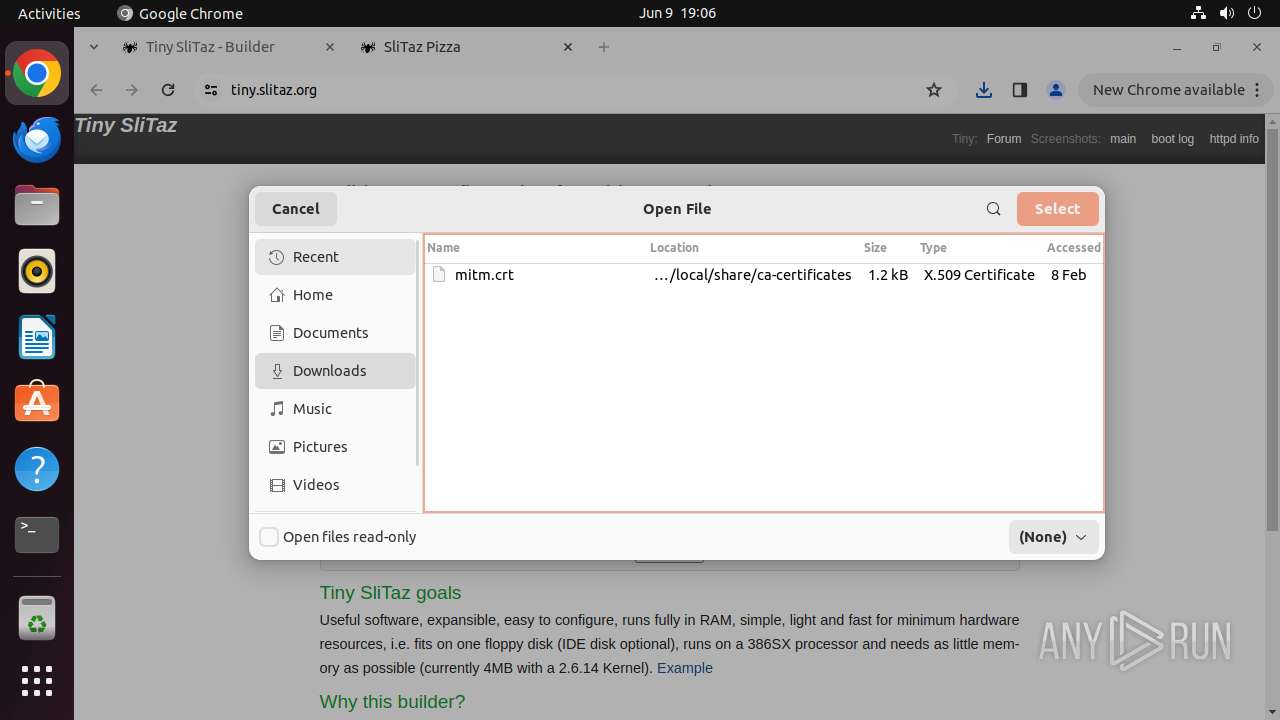Select mitm.crt file in list
The image size is (1280, 720).
tap(764, 275)
